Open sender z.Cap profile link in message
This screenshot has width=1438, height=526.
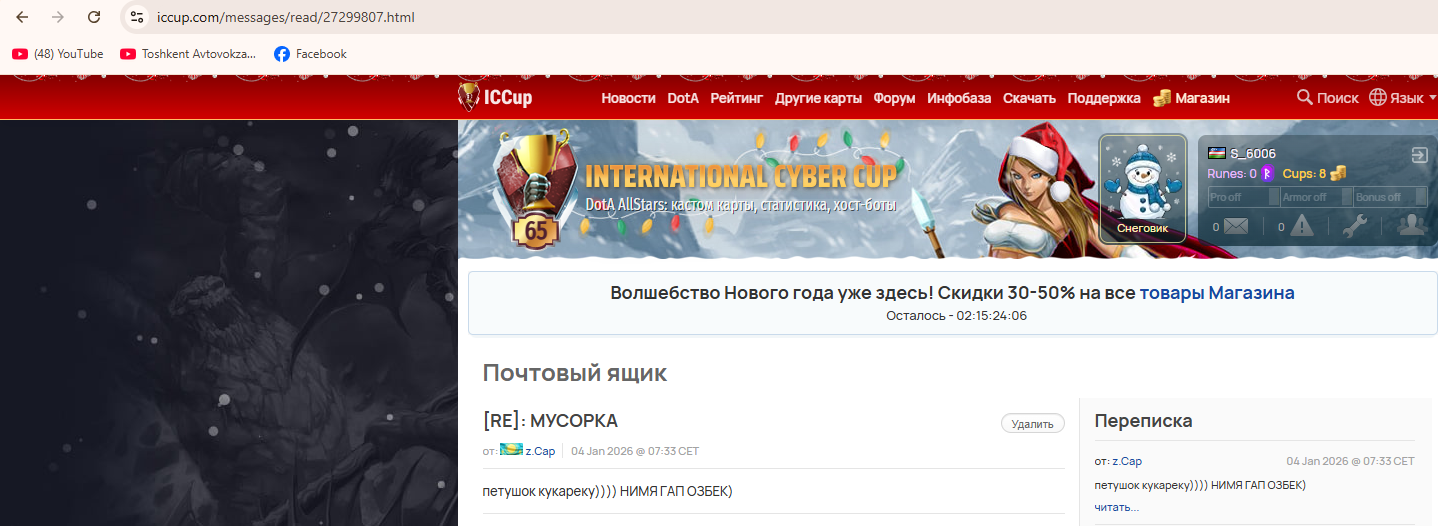point(540,451)
